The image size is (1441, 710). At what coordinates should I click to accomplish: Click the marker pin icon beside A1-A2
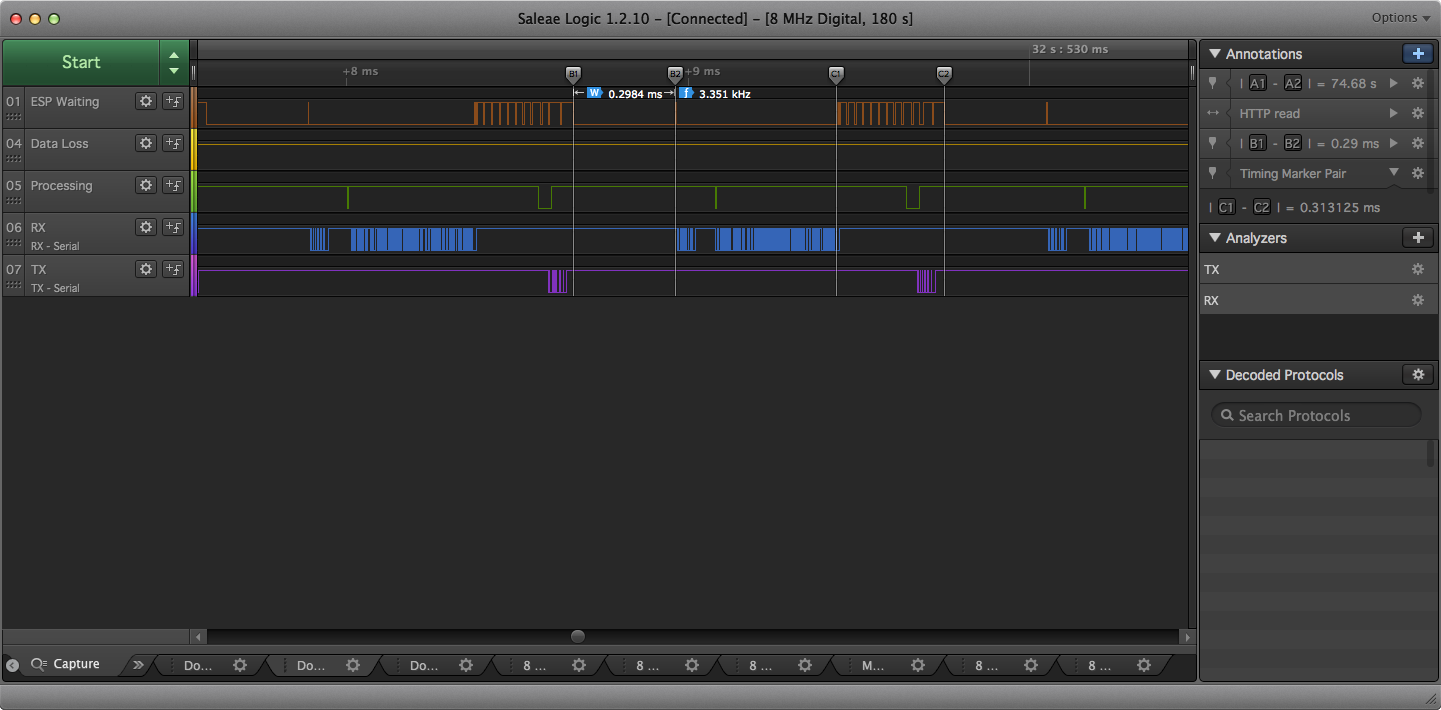(x=1213, y=84)
